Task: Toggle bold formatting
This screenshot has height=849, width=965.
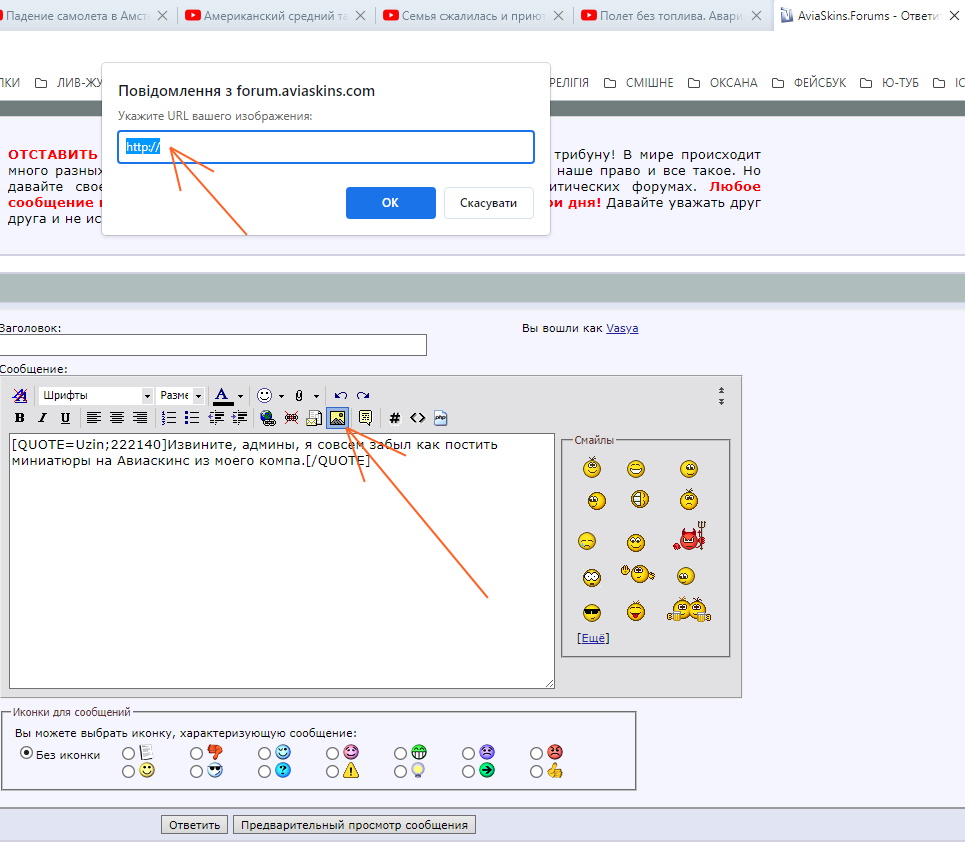Action: click(x=20, y=418)
